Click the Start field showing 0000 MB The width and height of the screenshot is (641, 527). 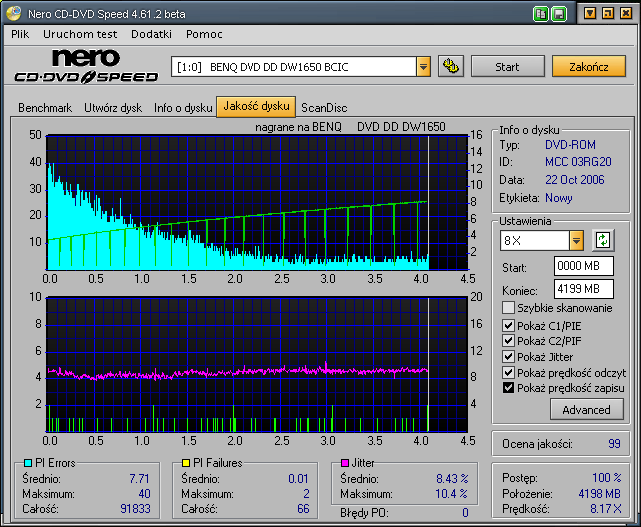click(583, 266)
